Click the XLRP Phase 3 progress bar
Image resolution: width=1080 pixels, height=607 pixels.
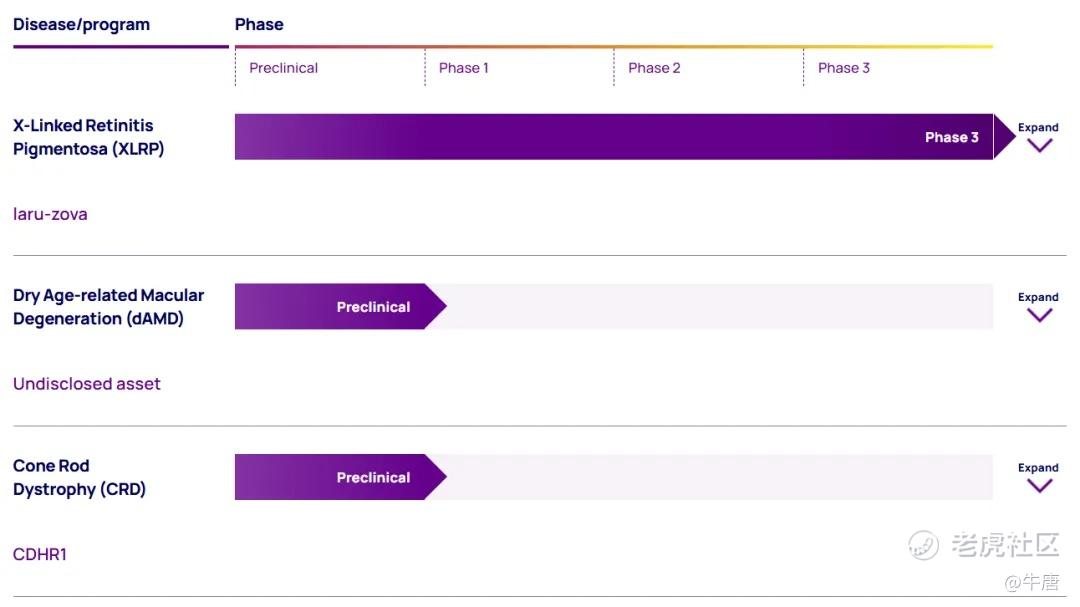(x=613, y=137)
